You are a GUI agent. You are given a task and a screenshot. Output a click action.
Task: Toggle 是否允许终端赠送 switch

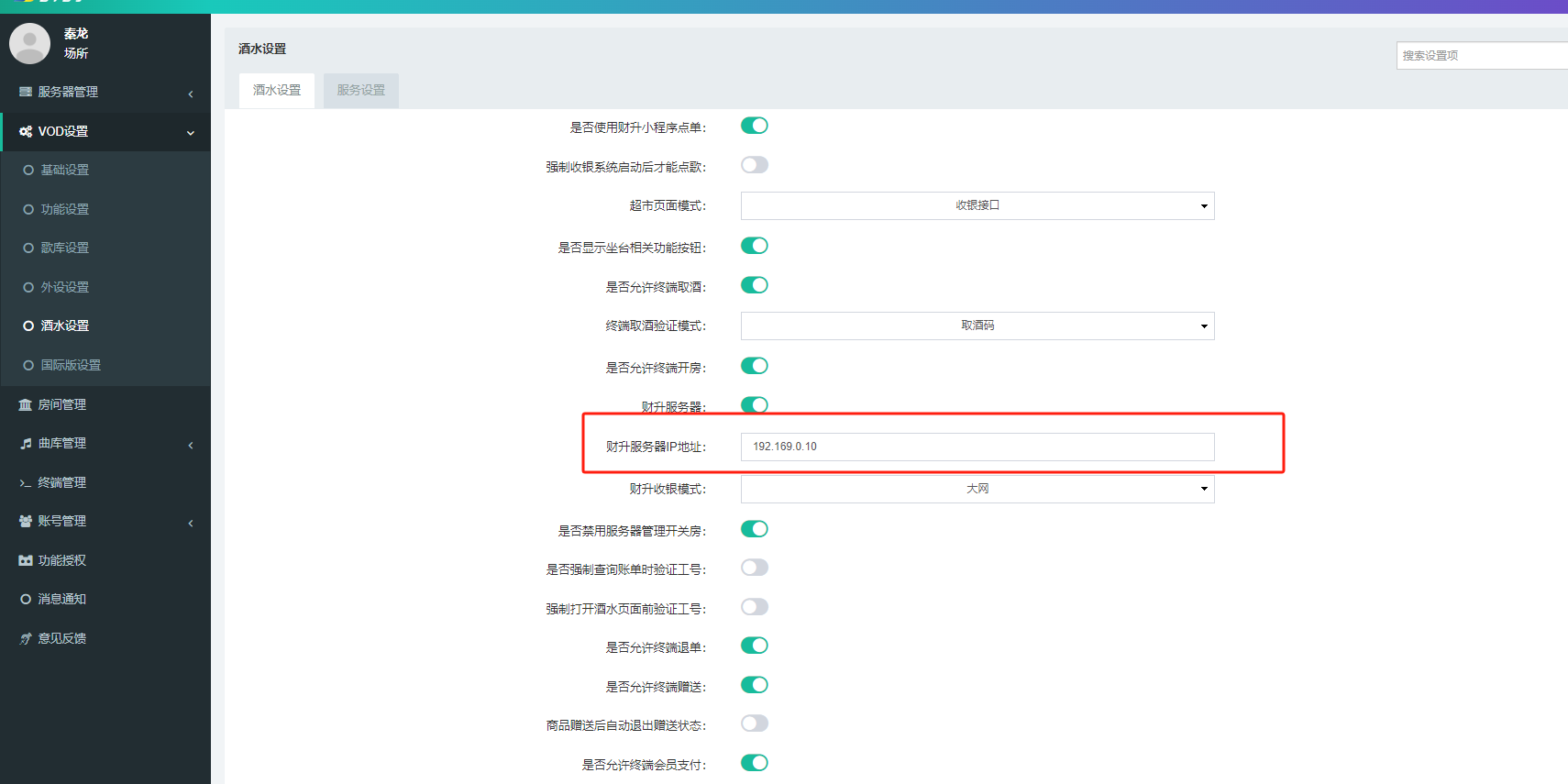tap(755, 685)
